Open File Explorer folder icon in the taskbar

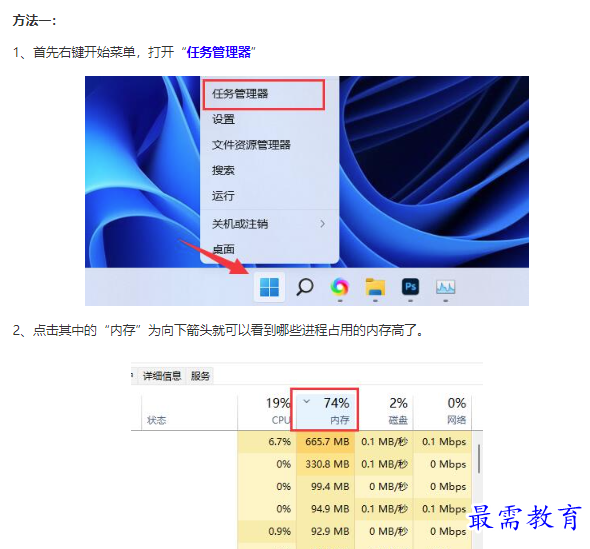click(x=375, y=287)
